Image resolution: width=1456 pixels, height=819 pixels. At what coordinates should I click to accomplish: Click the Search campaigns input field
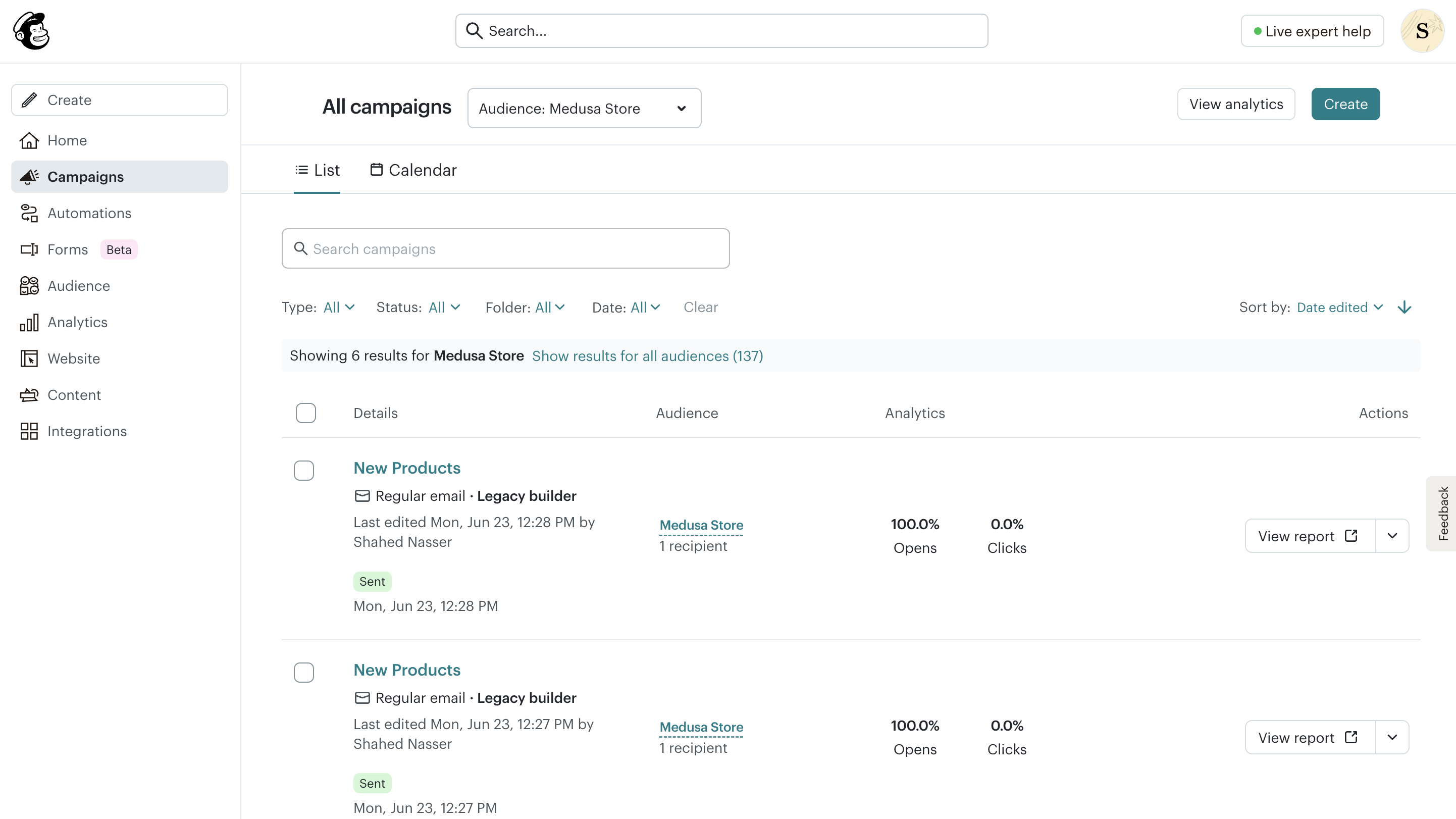pos(505,248)
